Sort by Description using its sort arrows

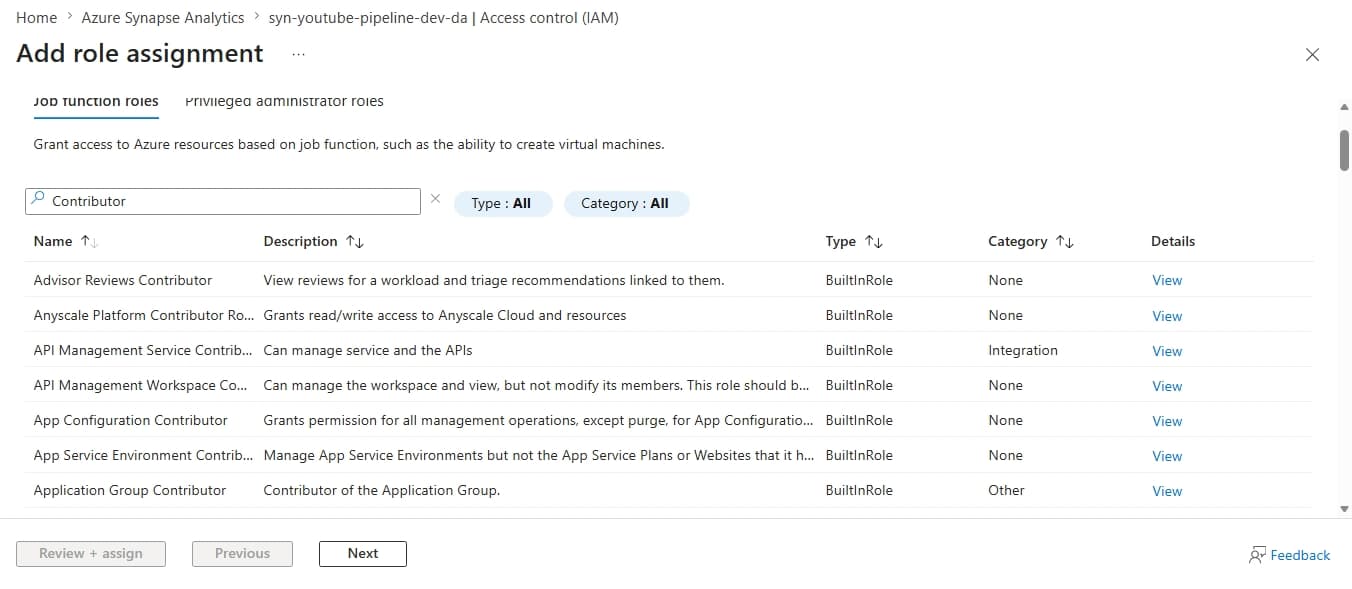(354, 241)
